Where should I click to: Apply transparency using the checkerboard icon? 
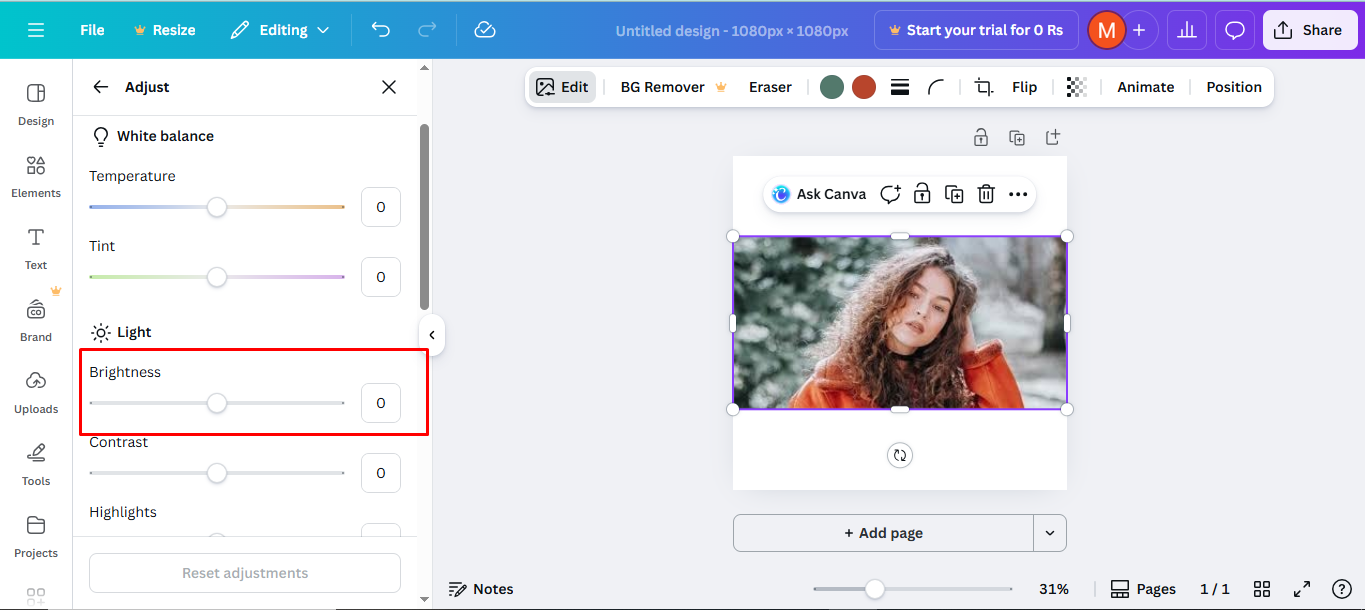[x=1076, y=87]
